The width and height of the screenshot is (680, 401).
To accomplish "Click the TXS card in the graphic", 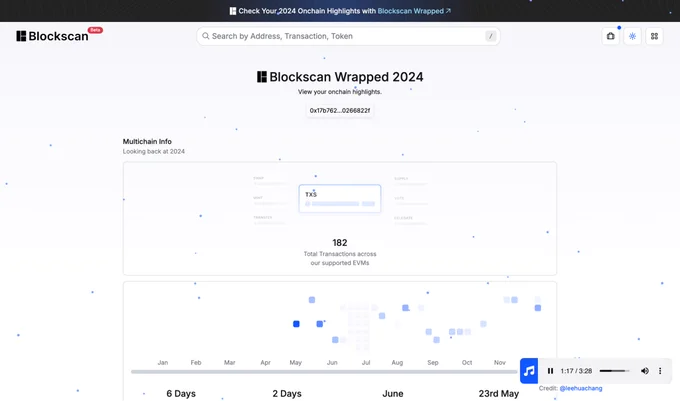I will [340, 199].
